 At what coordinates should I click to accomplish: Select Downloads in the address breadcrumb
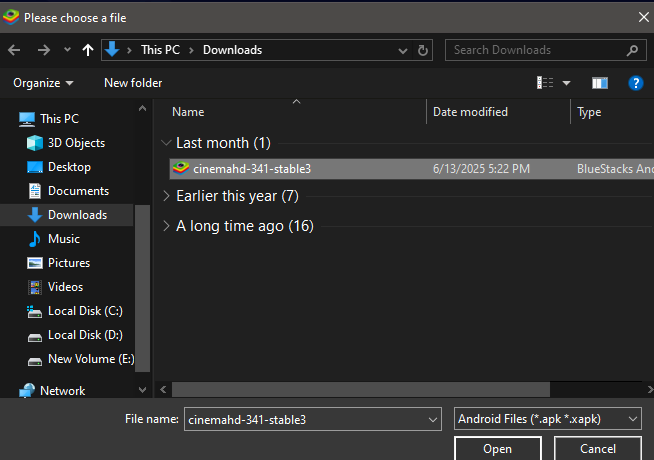[x=232, y=50]
